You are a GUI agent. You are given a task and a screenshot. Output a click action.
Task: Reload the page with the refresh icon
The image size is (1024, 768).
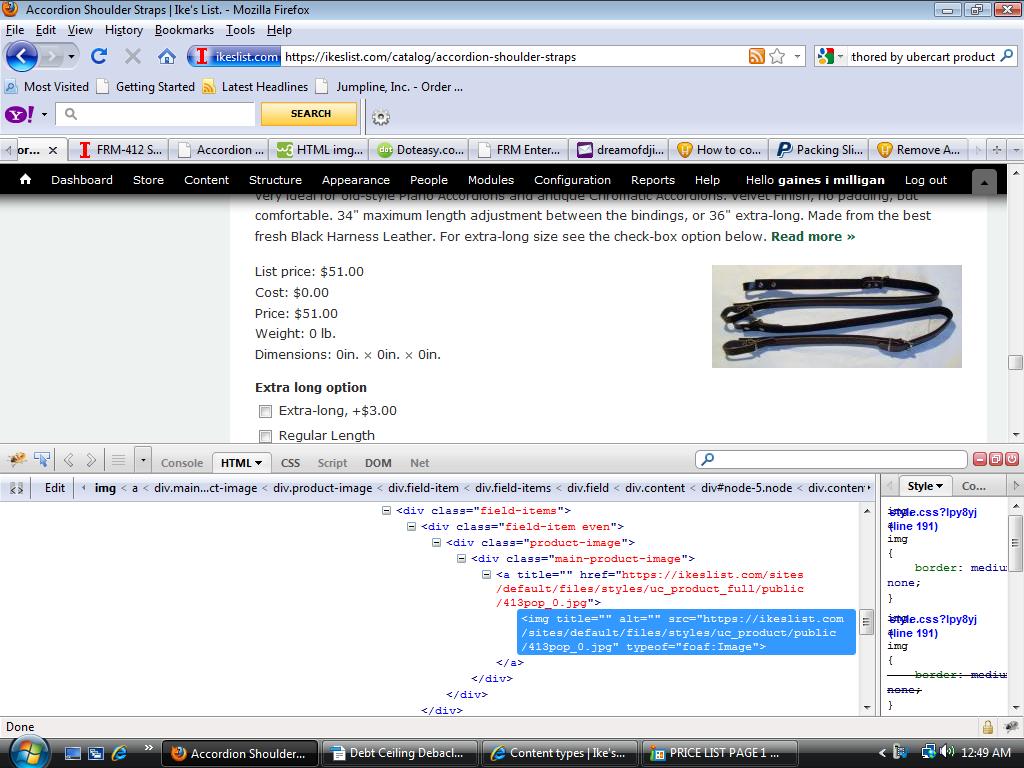click(x=97, y=57)
